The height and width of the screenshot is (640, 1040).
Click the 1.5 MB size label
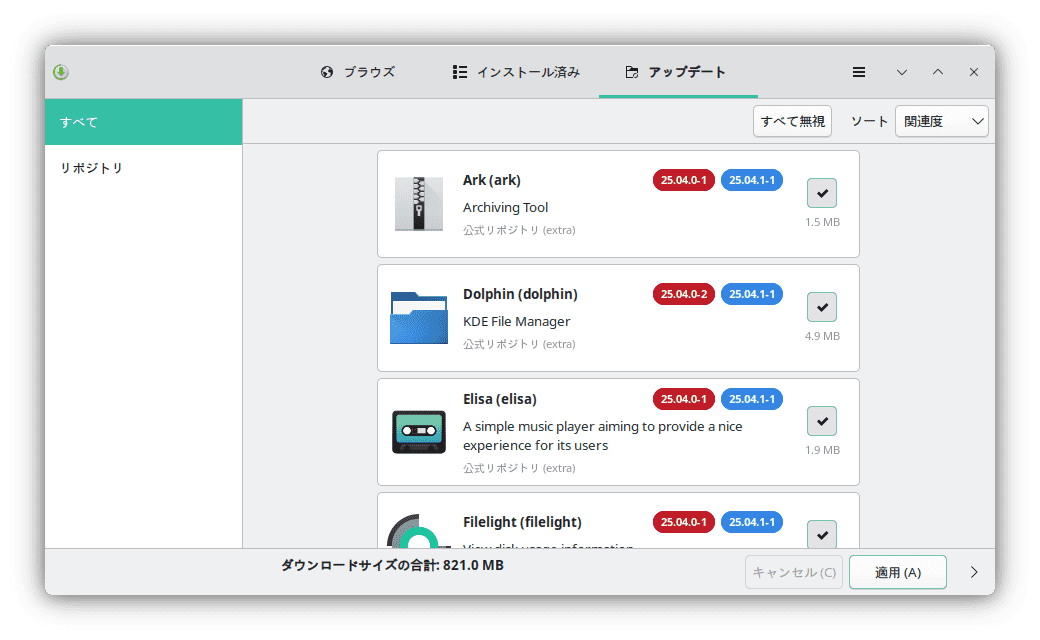coord(822,222)
